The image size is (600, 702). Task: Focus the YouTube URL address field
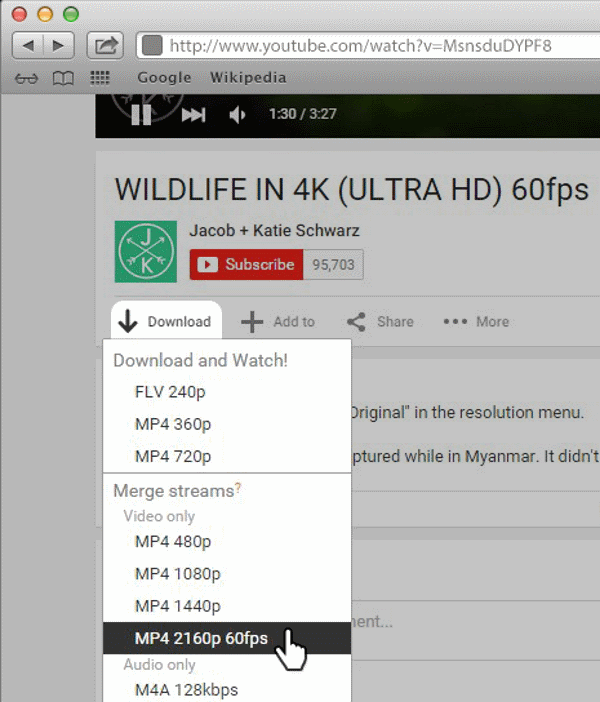368,45
